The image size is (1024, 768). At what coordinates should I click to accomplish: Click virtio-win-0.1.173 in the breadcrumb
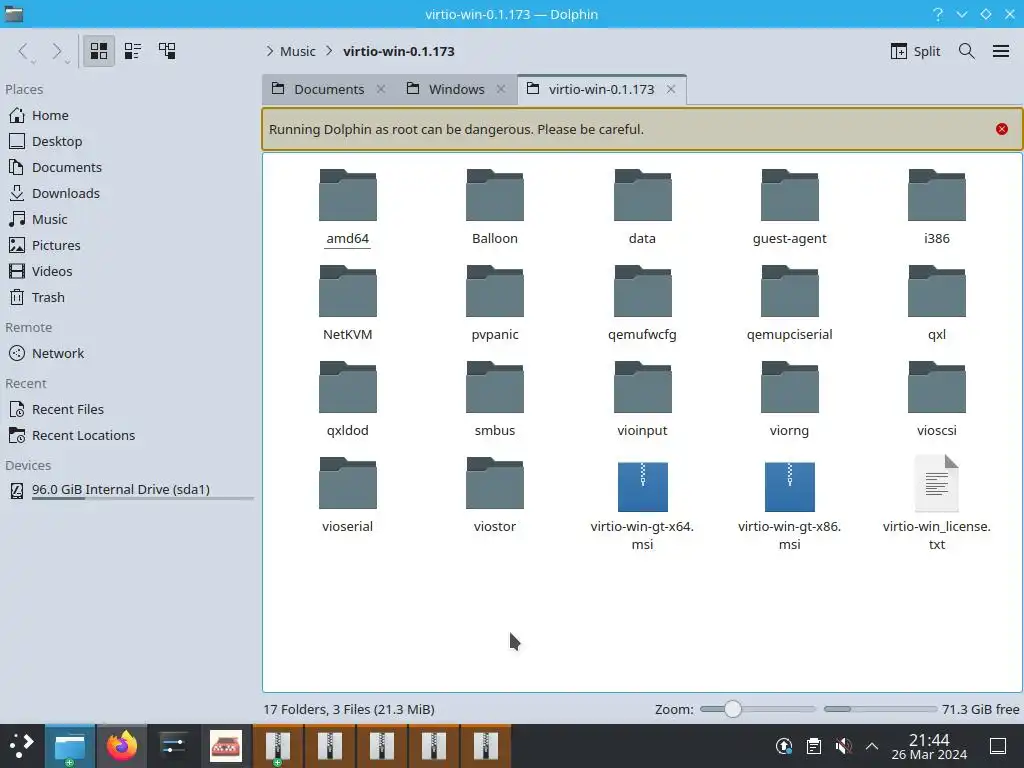(x=399, y=51)
